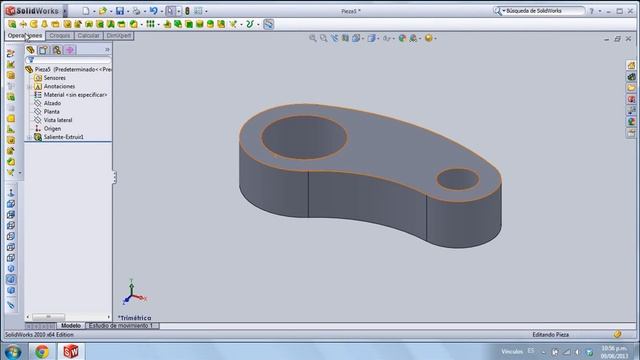
Task: Click the linear pattern grid icon
Action: click(150, 24)
